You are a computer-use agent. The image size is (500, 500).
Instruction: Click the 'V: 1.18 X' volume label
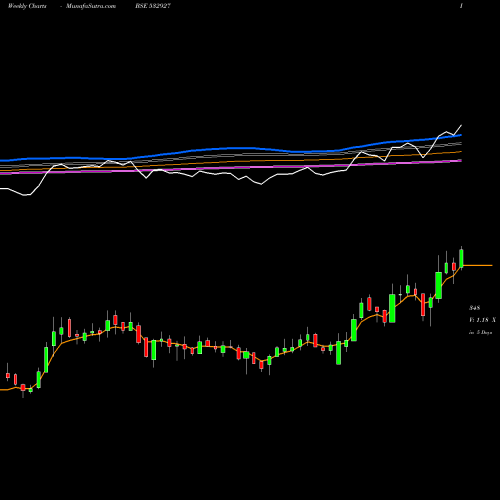[x=482, y=320]
